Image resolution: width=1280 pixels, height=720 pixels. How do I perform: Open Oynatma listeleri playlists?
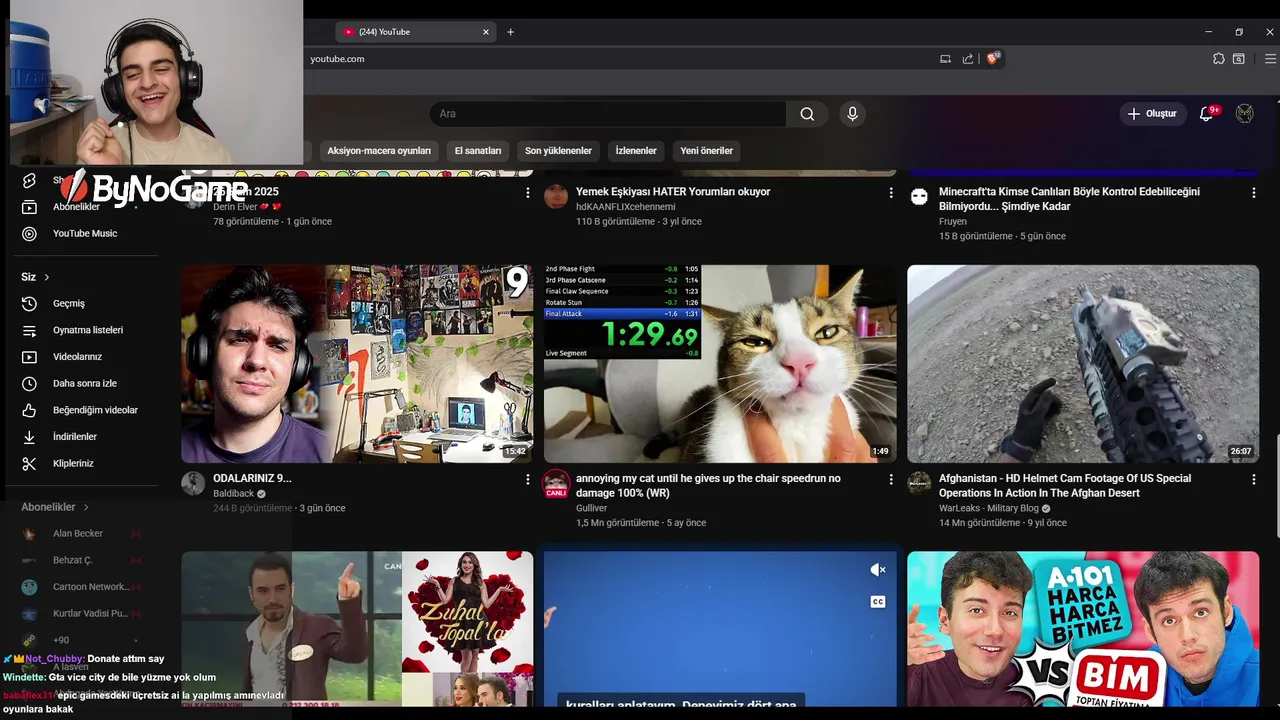(x=86, y=330)
